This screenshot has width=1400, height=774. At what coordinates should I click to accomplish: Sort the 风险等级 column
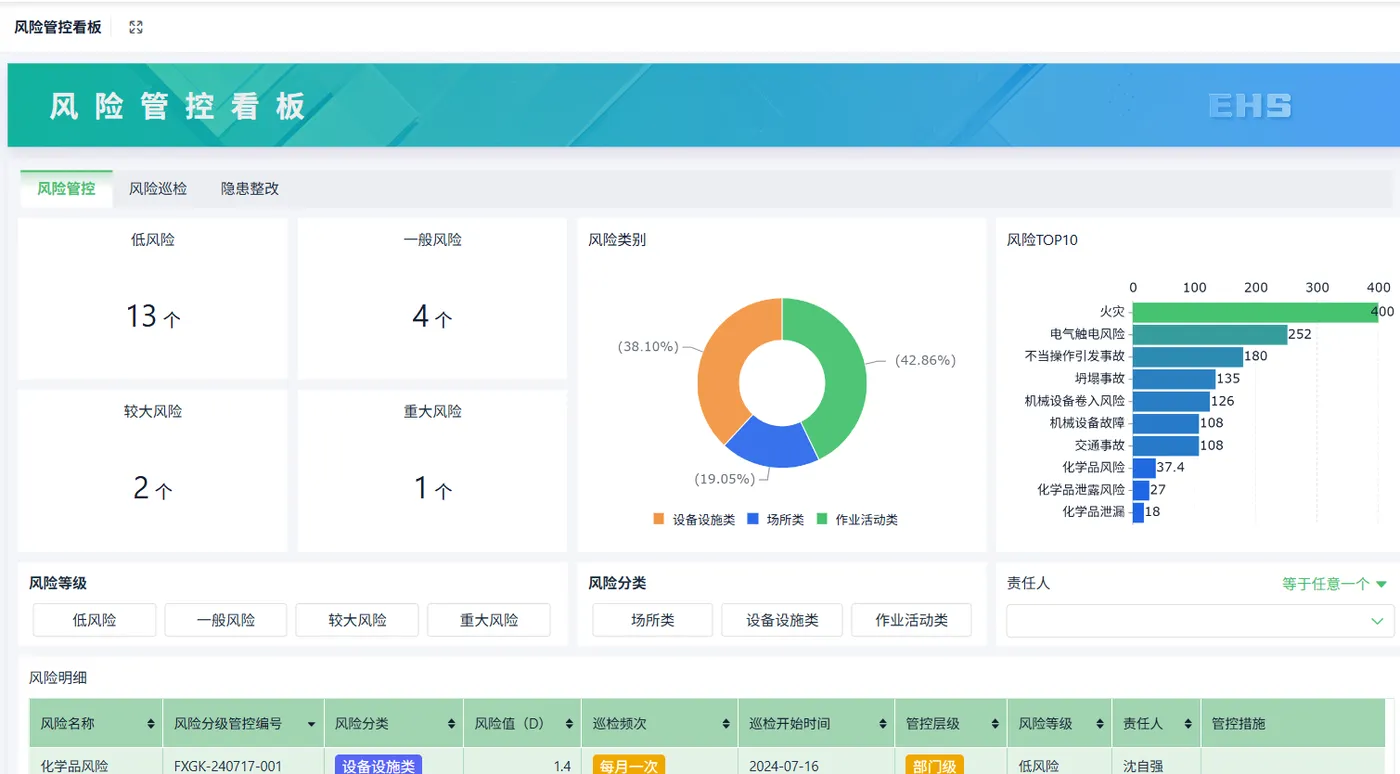pos(1100,724)
